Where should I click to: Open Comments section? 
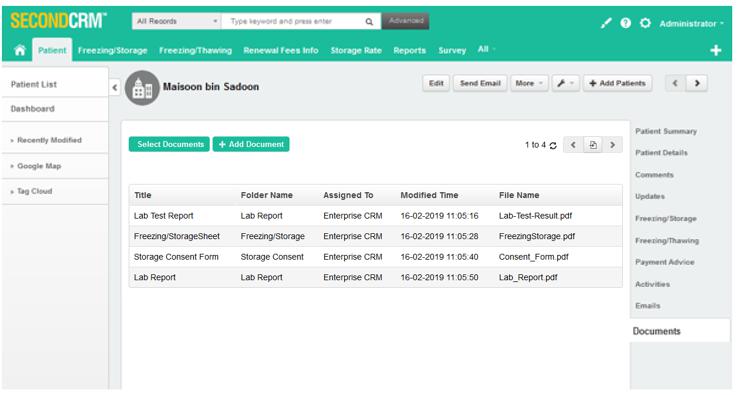pos(654,175)
